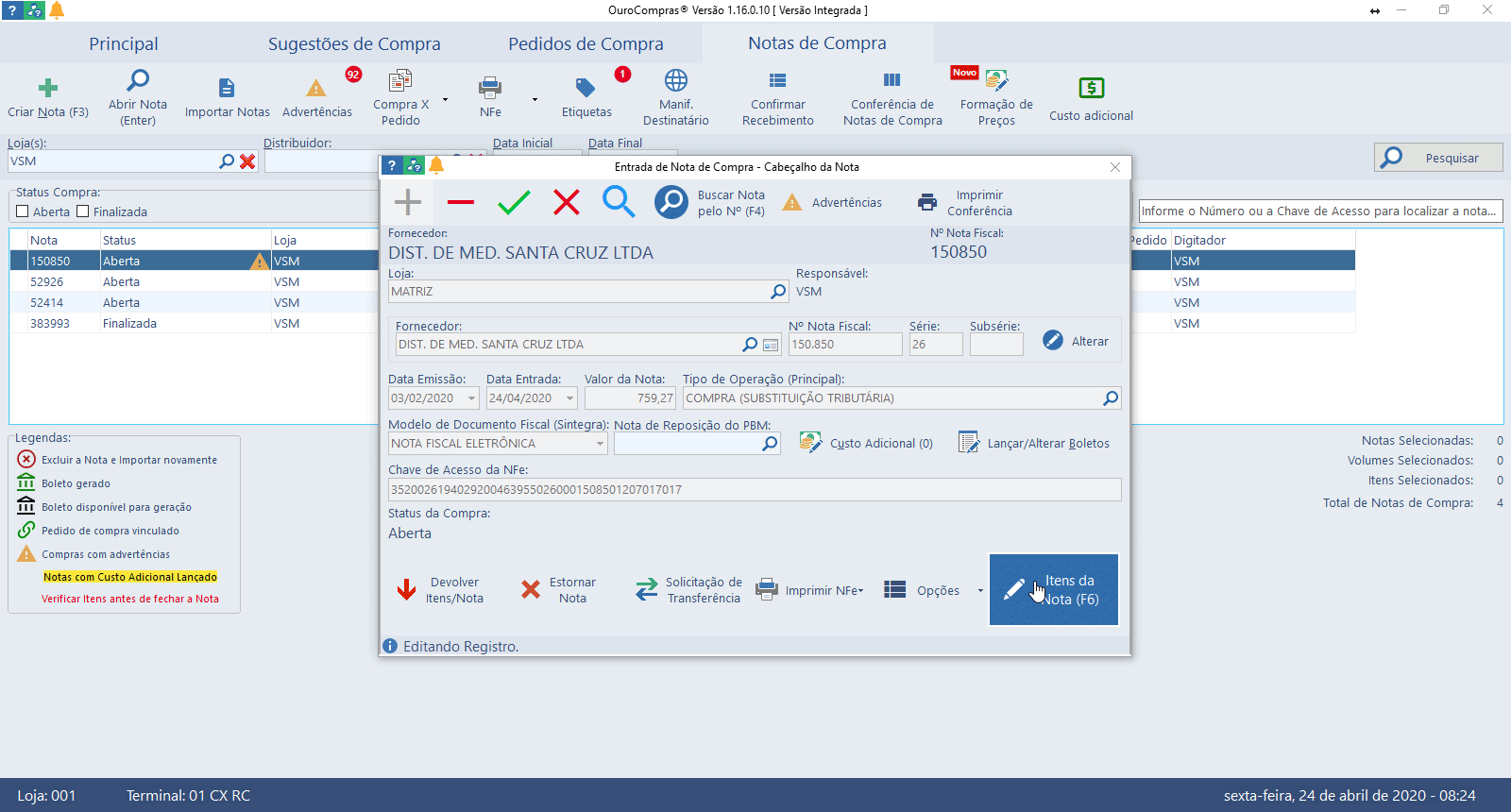Image resolution: width=1511 pixels, height=812 pixels.
Task: Check the Finalizada status checkbox
Action: (83, 211)
